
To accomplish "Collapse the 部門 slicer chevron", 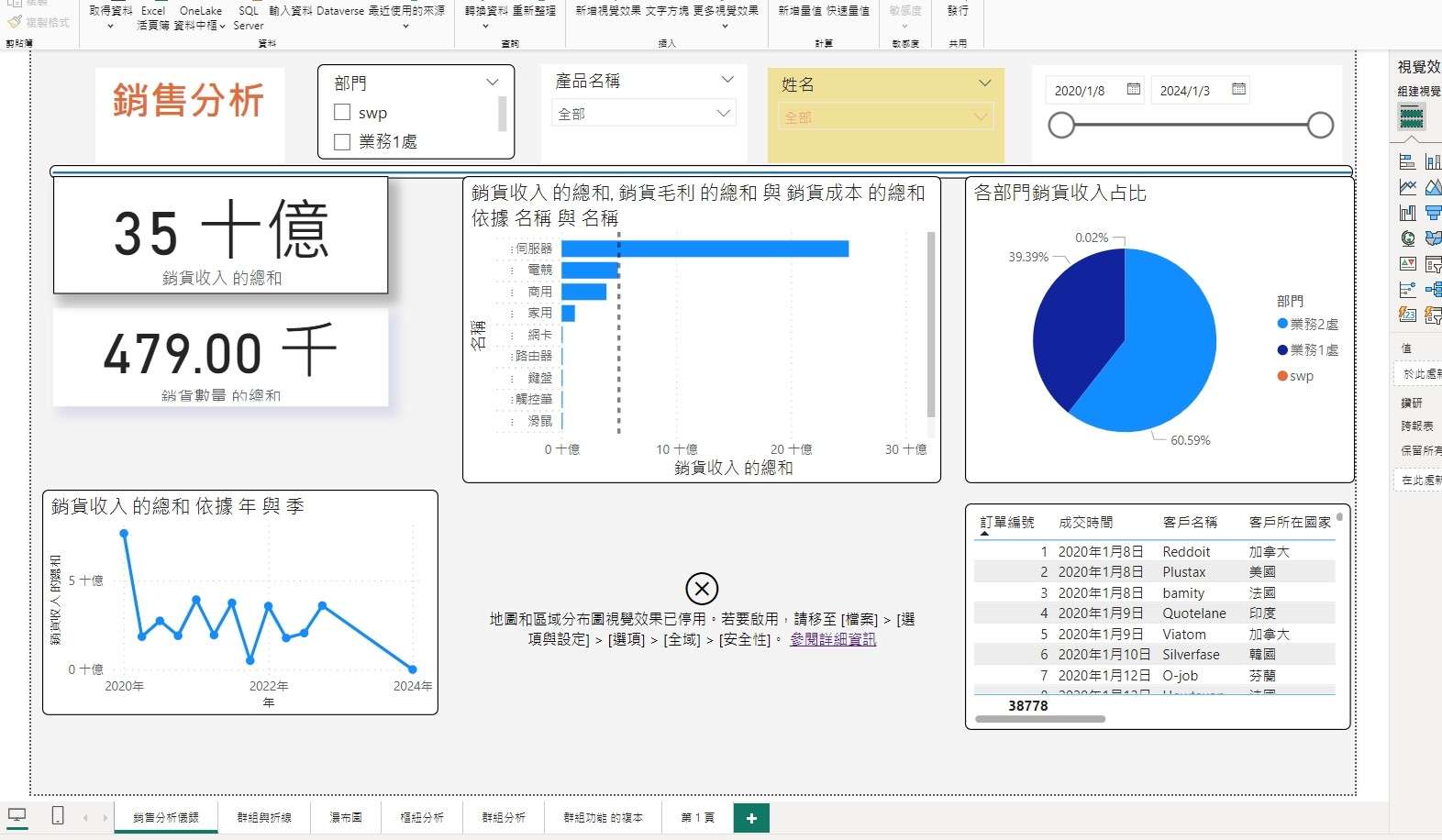I will (x=492, y=83).
